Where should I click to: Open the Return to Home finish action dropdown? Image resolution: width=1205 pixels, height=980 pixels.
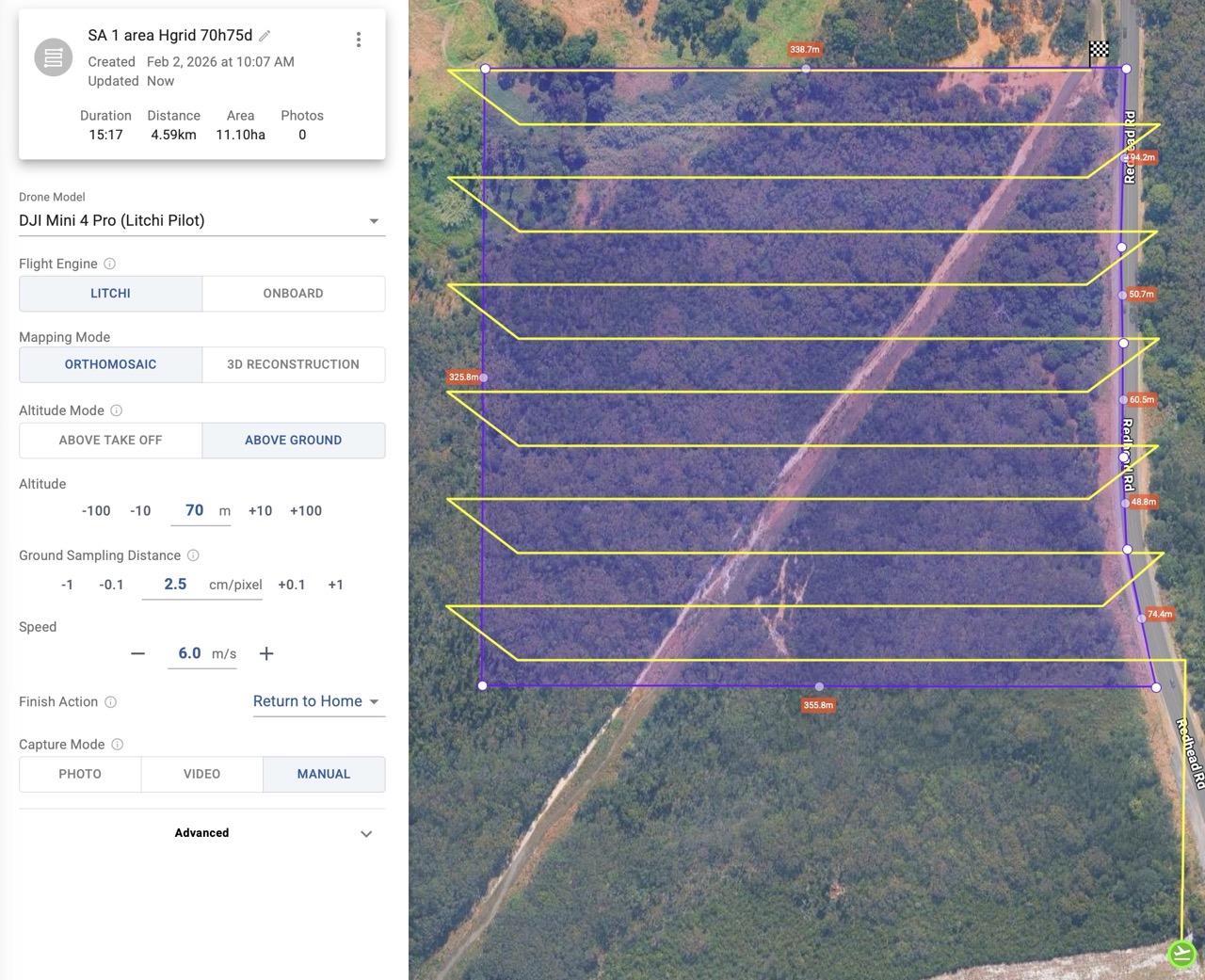317,702
